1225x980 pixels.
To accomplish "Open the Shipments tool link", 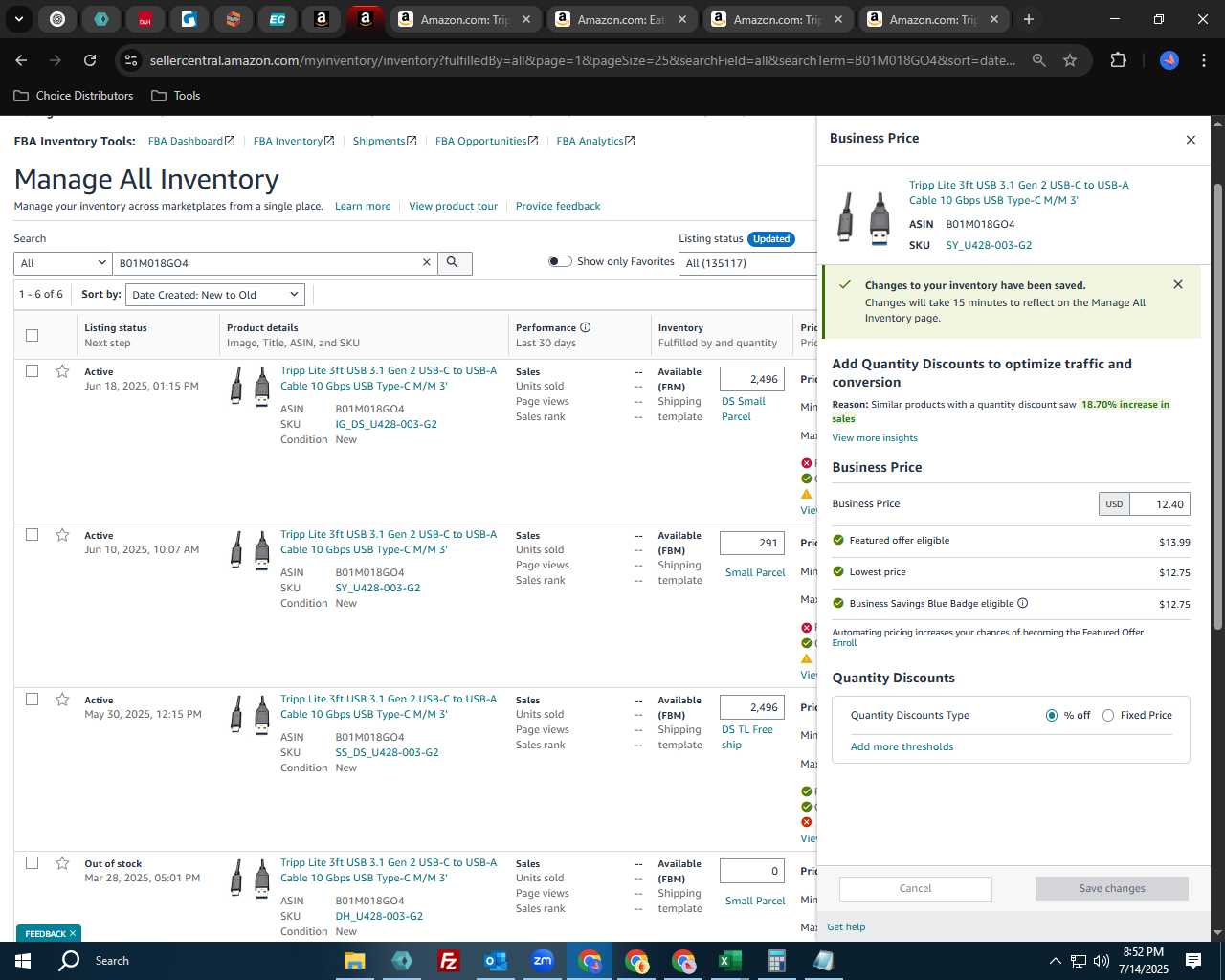I will coord(385,141).
